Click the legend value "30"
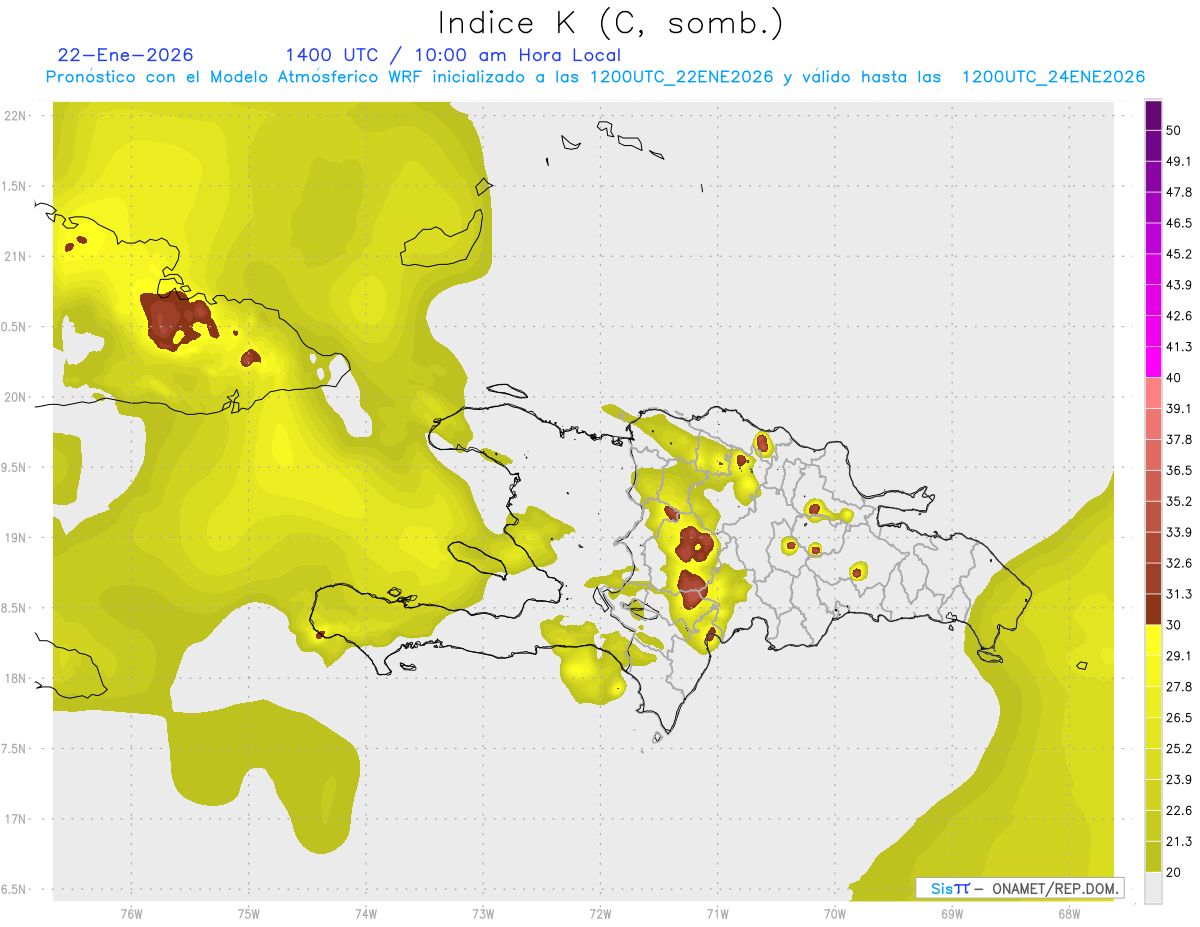The height and width of the screenshot is (927, 1200). [1173, 625]
